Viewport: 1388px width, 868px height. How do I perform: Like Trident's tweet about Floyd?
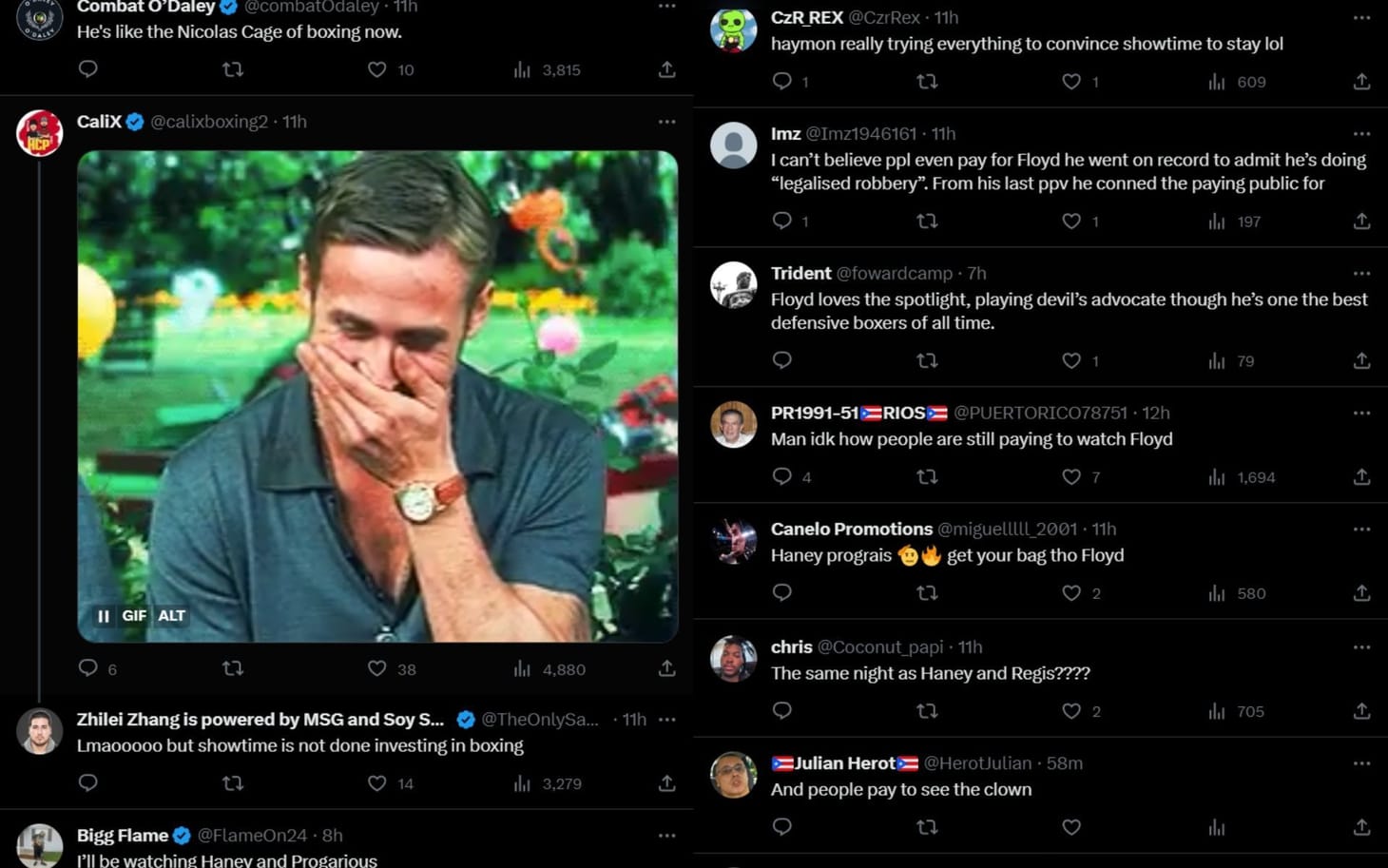(x=1071, y=361)
